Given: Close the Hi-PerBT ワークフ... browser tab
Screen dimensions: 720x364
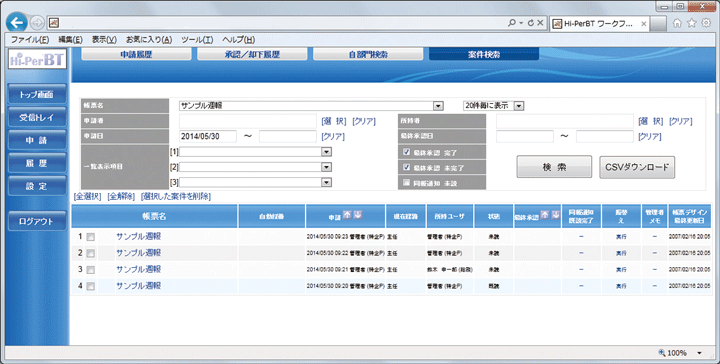Looking at the screenshot, I should 644,23.
